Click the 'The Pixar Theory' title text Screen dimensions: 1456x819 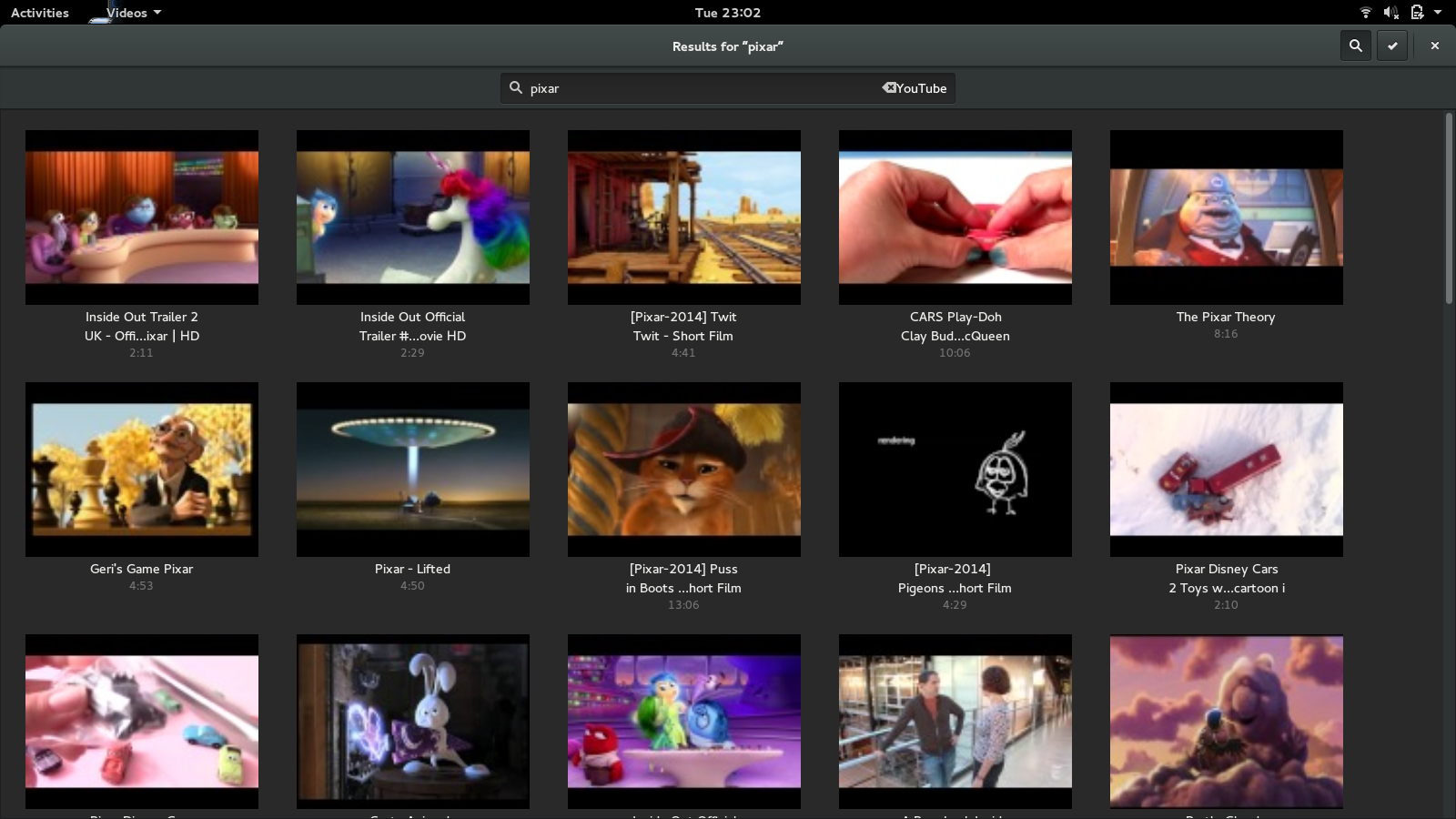click(1226, 317)
